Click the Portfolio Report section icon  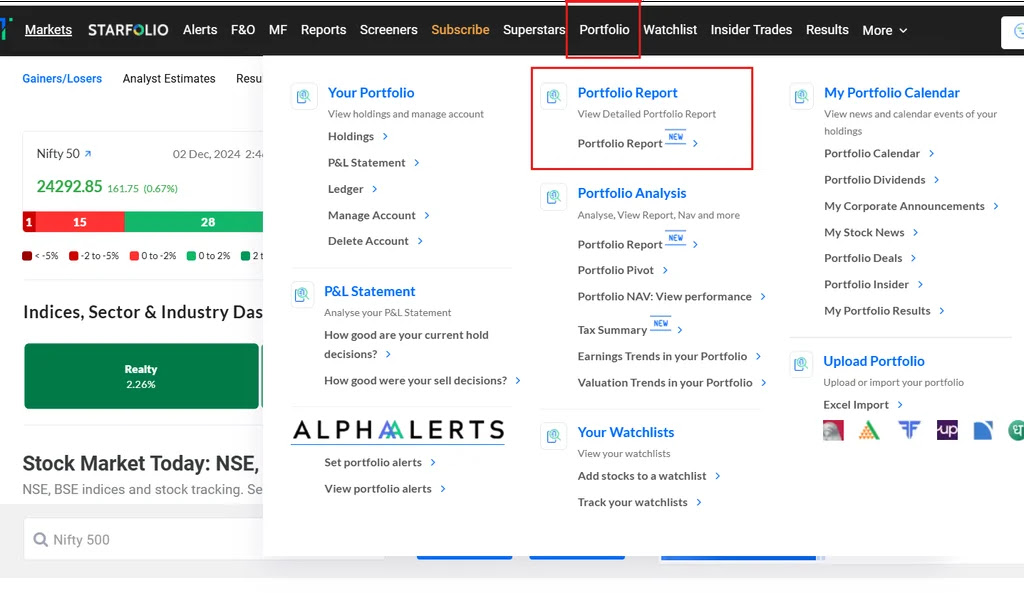click(x=554, y=97)
